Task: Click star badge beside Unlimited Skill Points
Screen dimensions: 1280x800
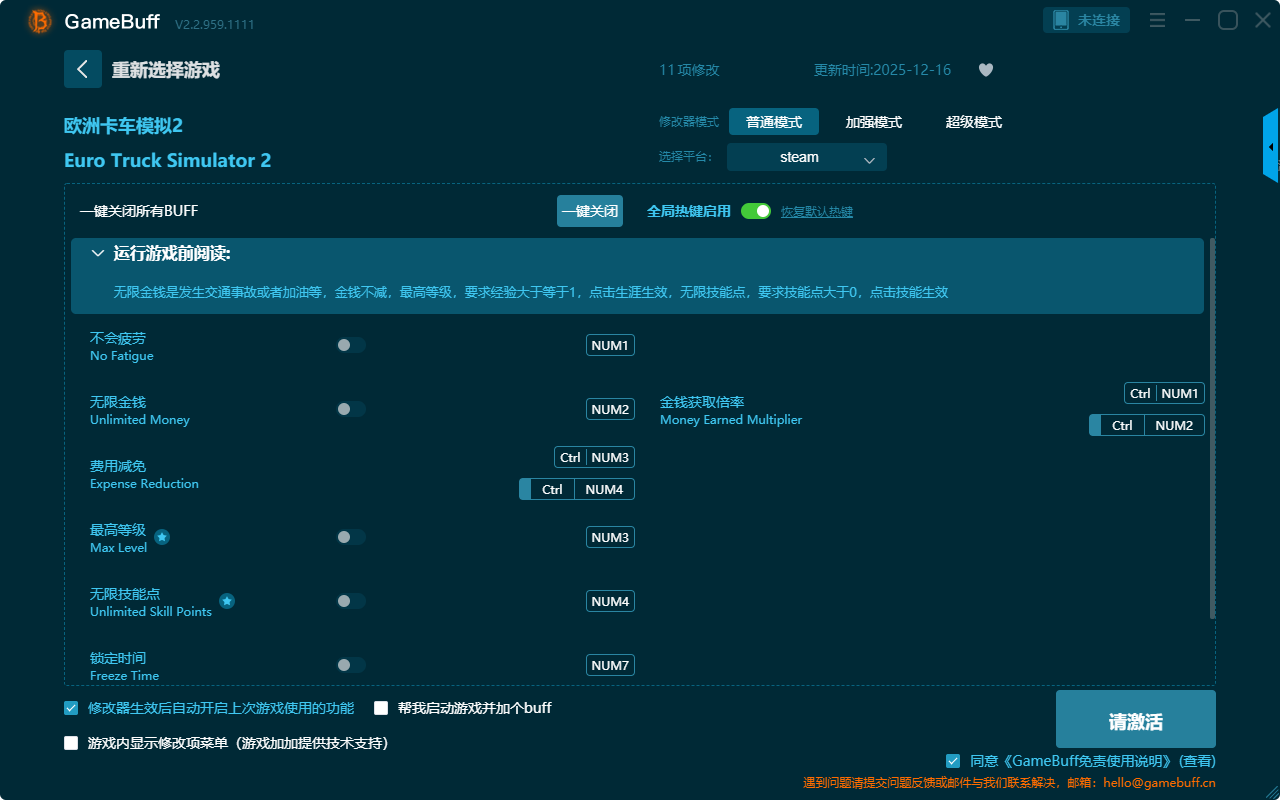Action: pyautogui.click(x=227, y=601)
